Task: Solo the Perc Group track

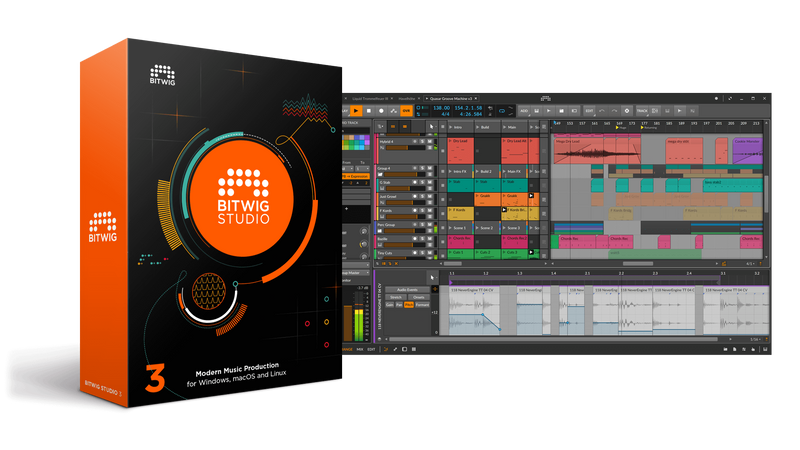Action: [422, 224]
